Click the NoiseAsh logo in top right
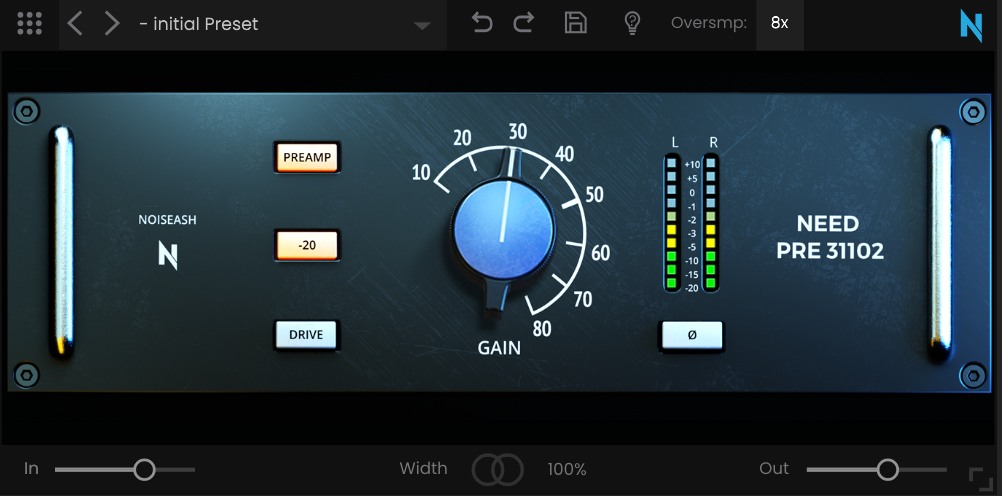 pos(970,24)
